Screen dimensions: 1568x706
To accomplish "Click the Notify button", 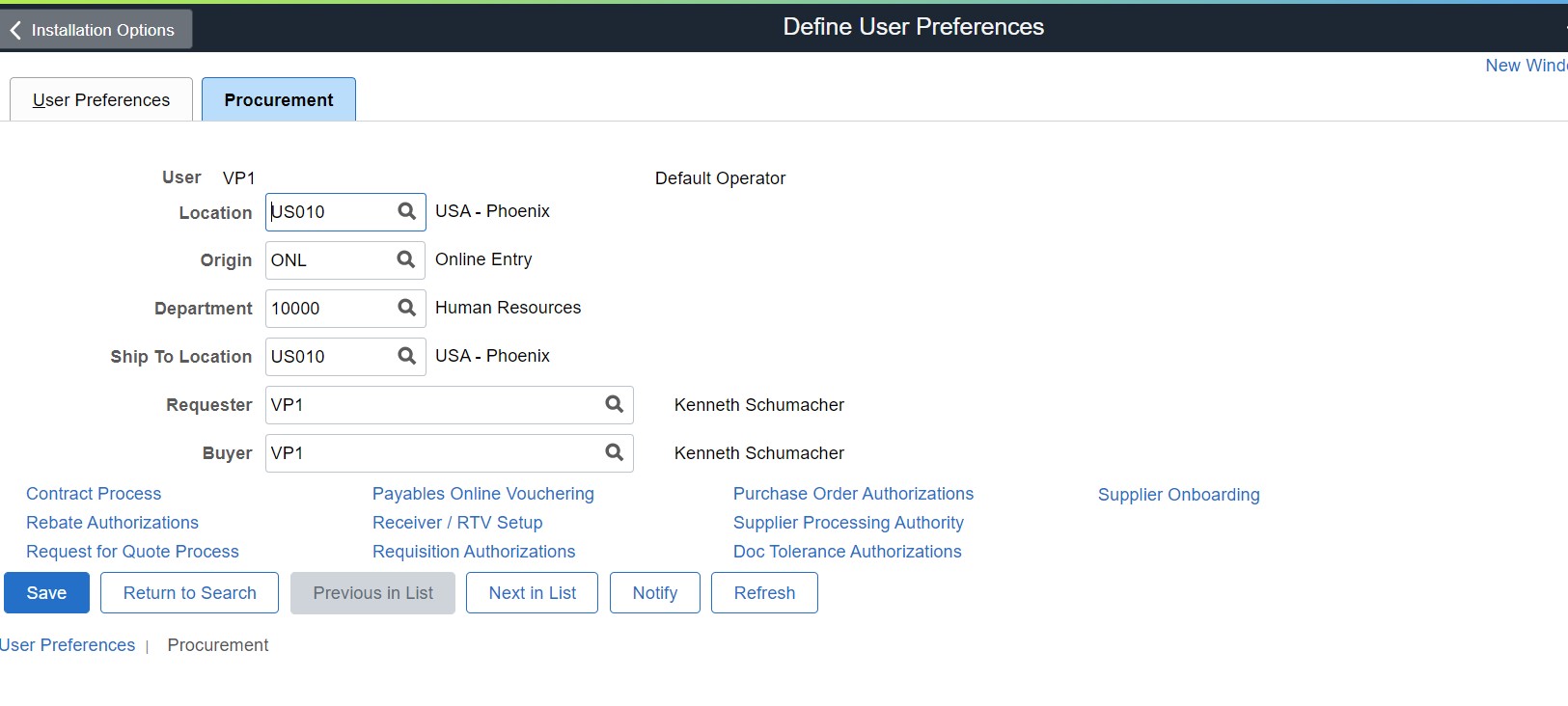I will tap(655, 593).
